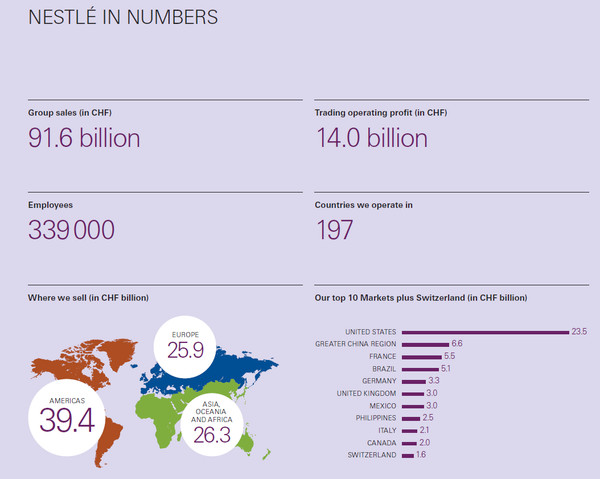Click the 'GERMANY' chart label
The image size is (600, 479).
[379, 381]
